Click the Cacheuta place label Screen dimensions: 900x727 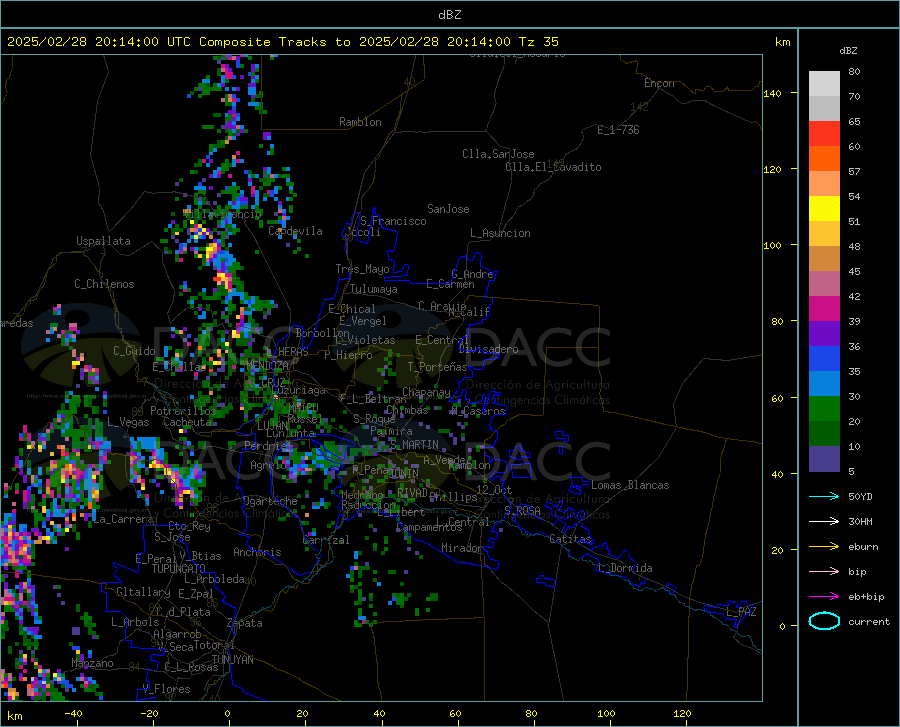(187, 422)
